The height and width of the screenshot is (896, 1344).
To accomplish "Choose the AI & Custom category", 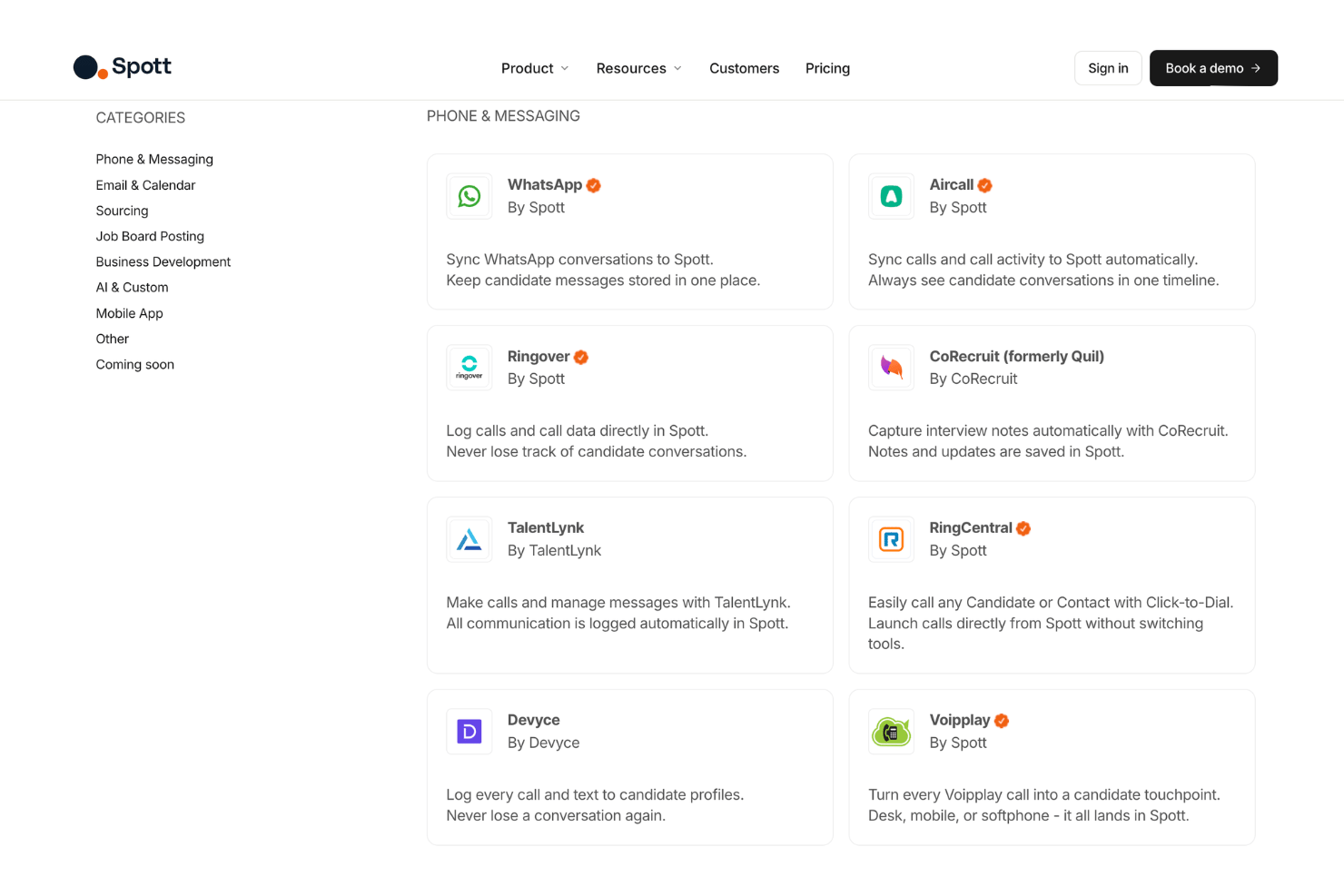I will tap(132, 287).
